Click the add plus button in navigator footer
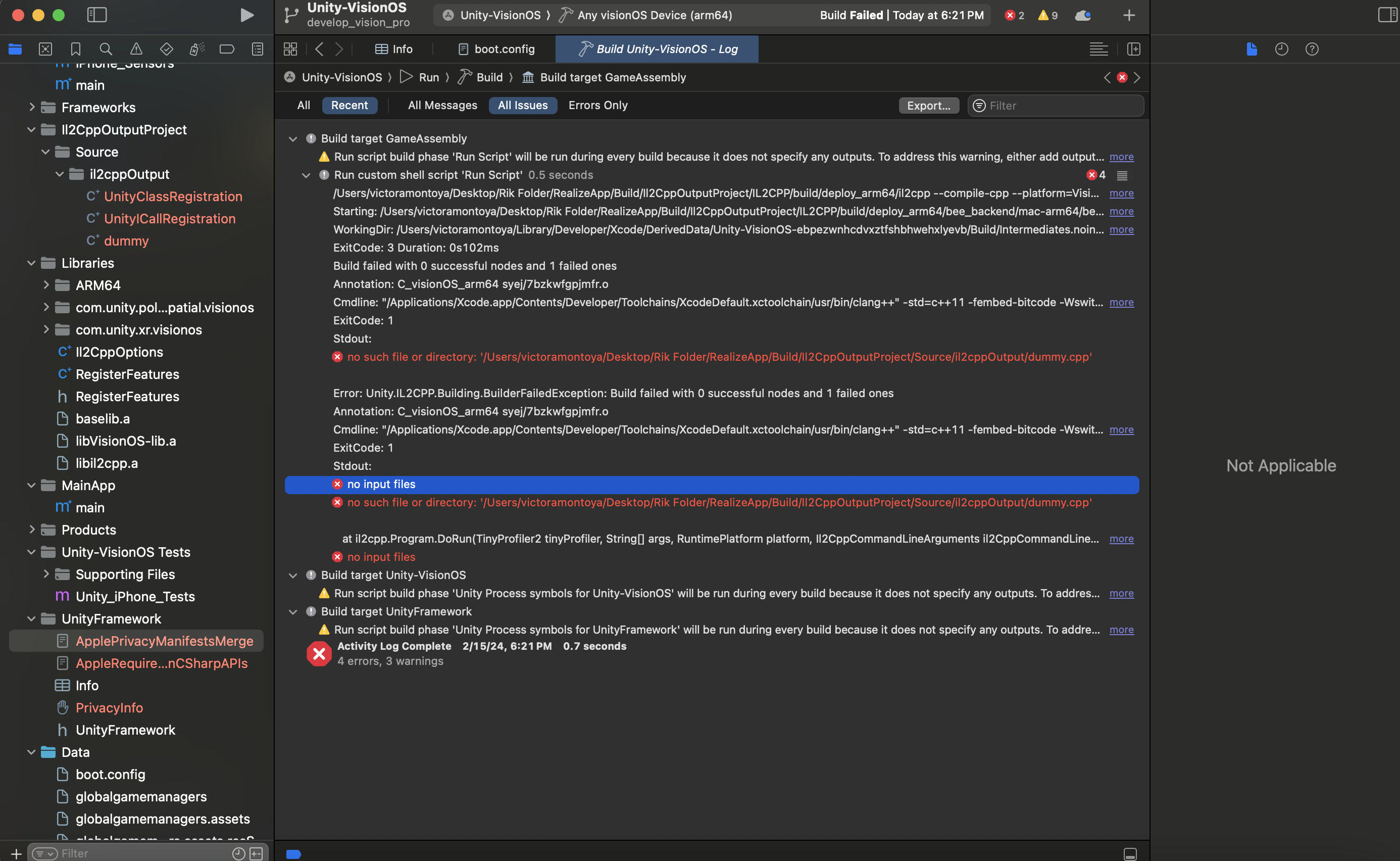This screenshot has height=861, width=1400. pyautogui.click(x=16, y=853)
